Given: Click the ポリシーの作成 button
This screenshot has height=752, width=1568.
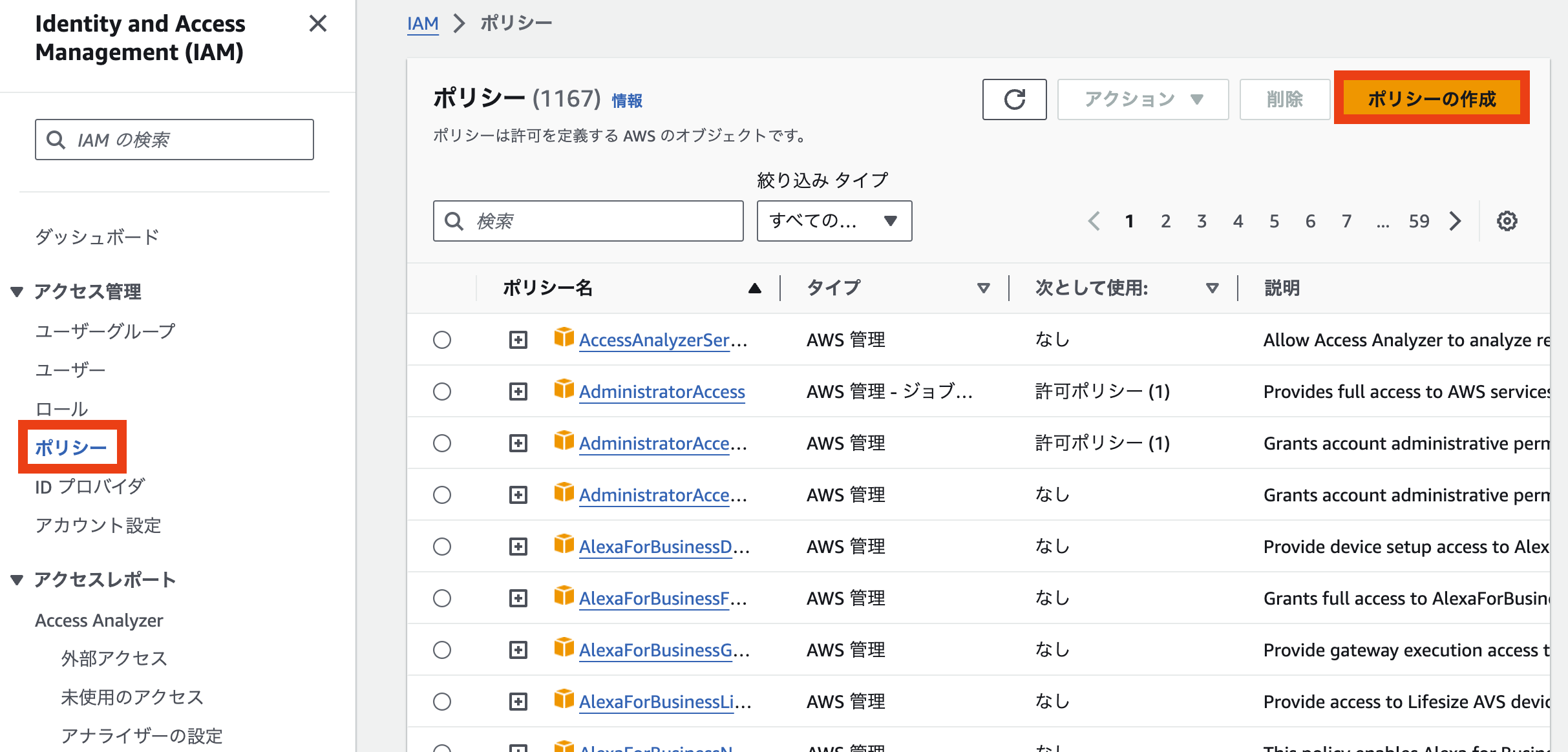Looking at the screenshot, I should [x=1432, y=98].
